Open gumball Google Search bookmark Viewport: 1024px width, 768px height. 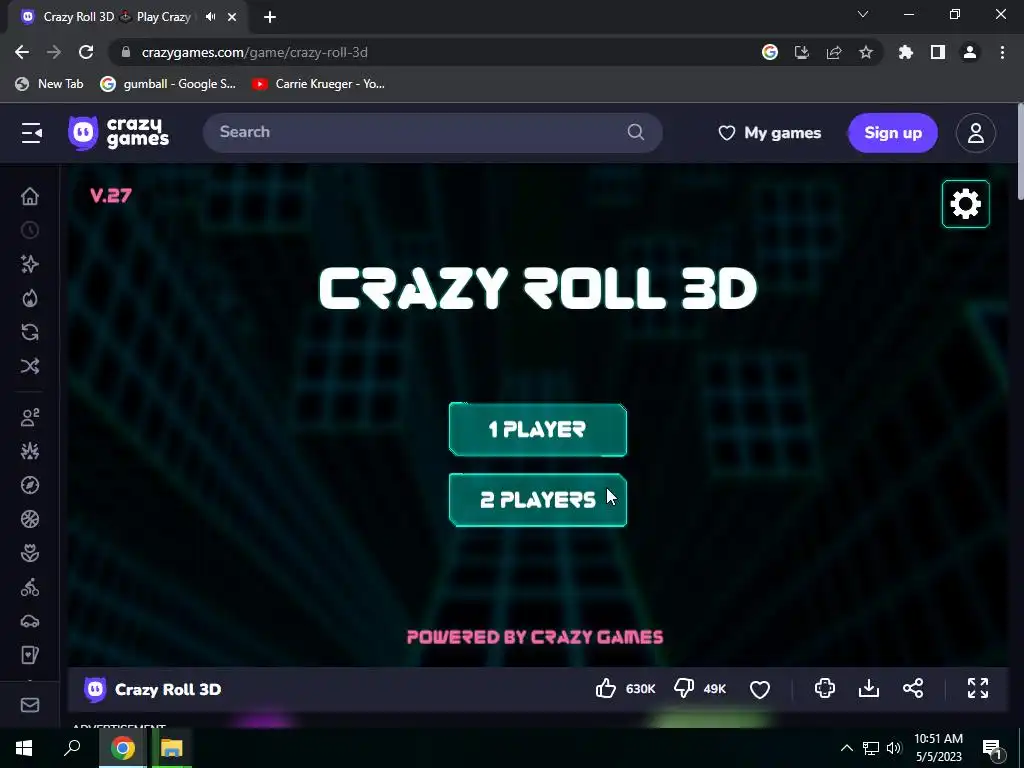point(168,84)
